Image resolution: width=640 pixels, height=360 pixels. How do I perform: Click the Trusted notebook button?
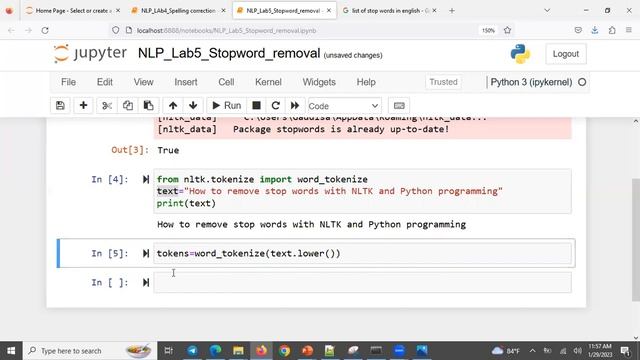click(x=443, y=82)
